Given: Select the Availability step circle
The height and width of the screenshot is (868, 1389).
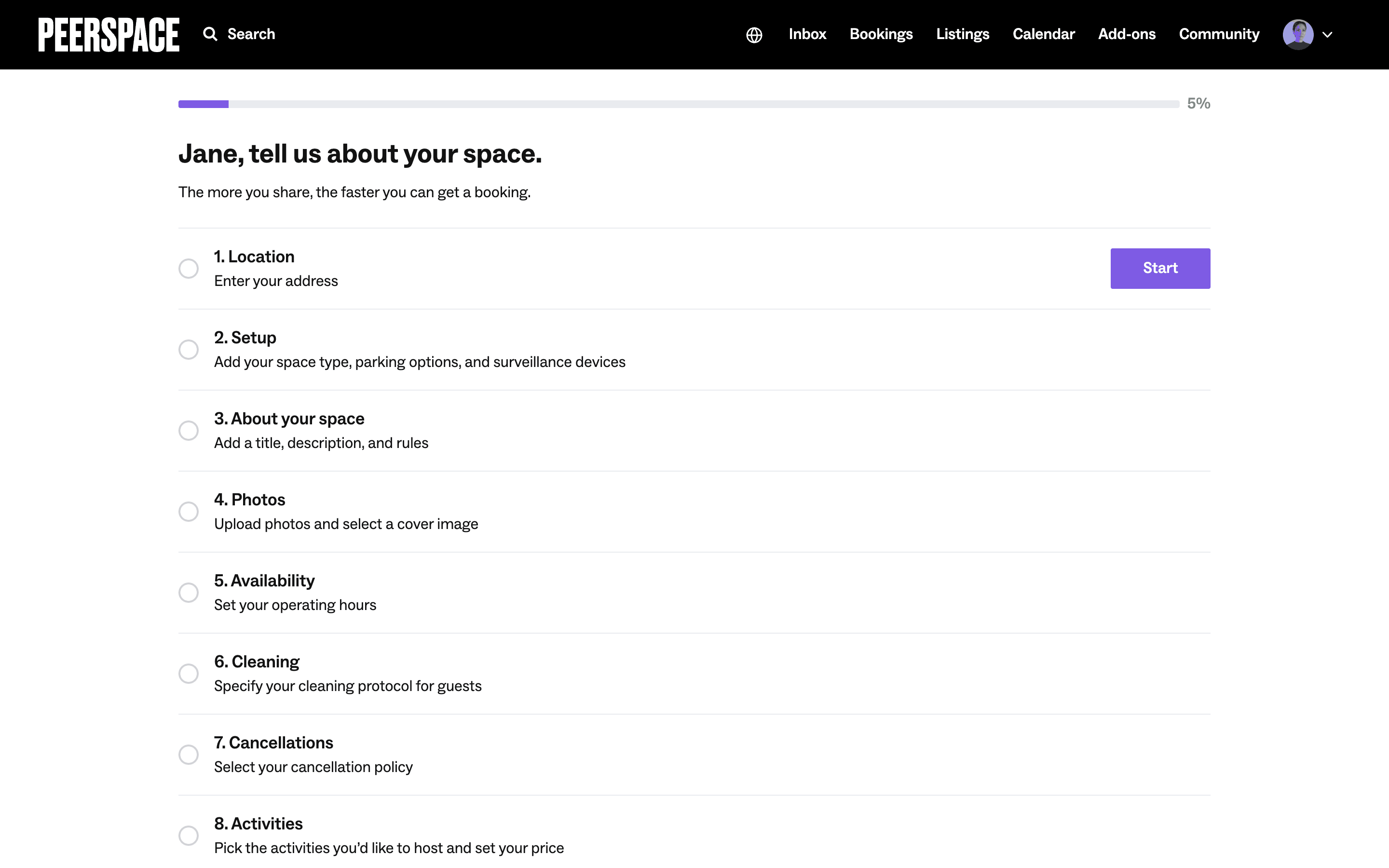Looking at the screenshot, I should point(188,593).
